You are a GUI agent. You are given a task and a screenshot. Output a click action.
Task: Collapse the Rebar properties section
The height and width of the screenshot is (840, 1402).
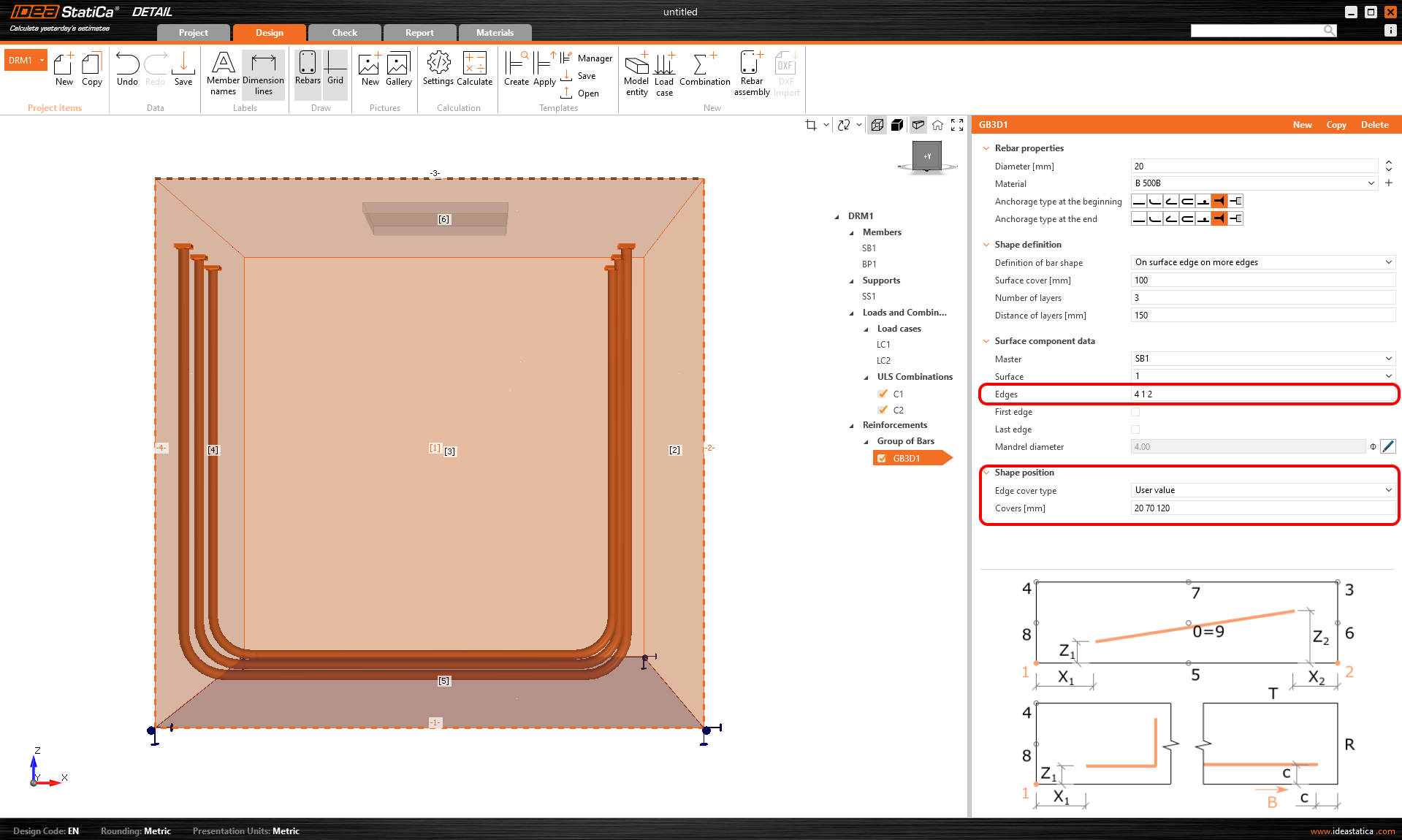[x=986, y=148]
